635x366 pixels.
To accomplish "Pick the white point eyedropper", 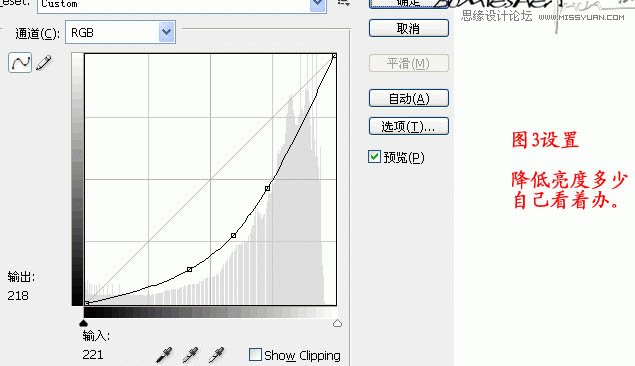I will point(216,355).
